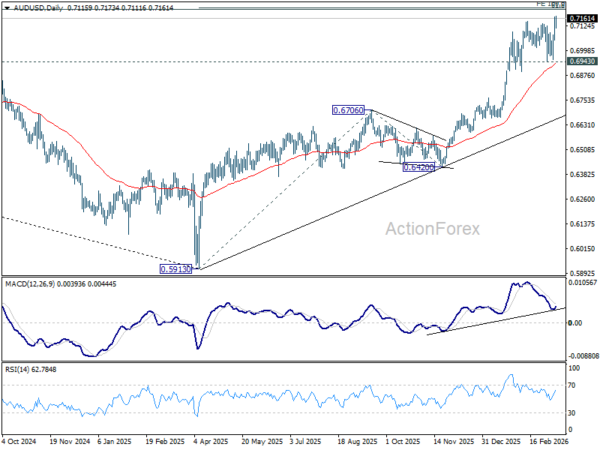Click the 0.69430 horizontal level label
This screenshot has width=600, height=450.
[578, 62]
